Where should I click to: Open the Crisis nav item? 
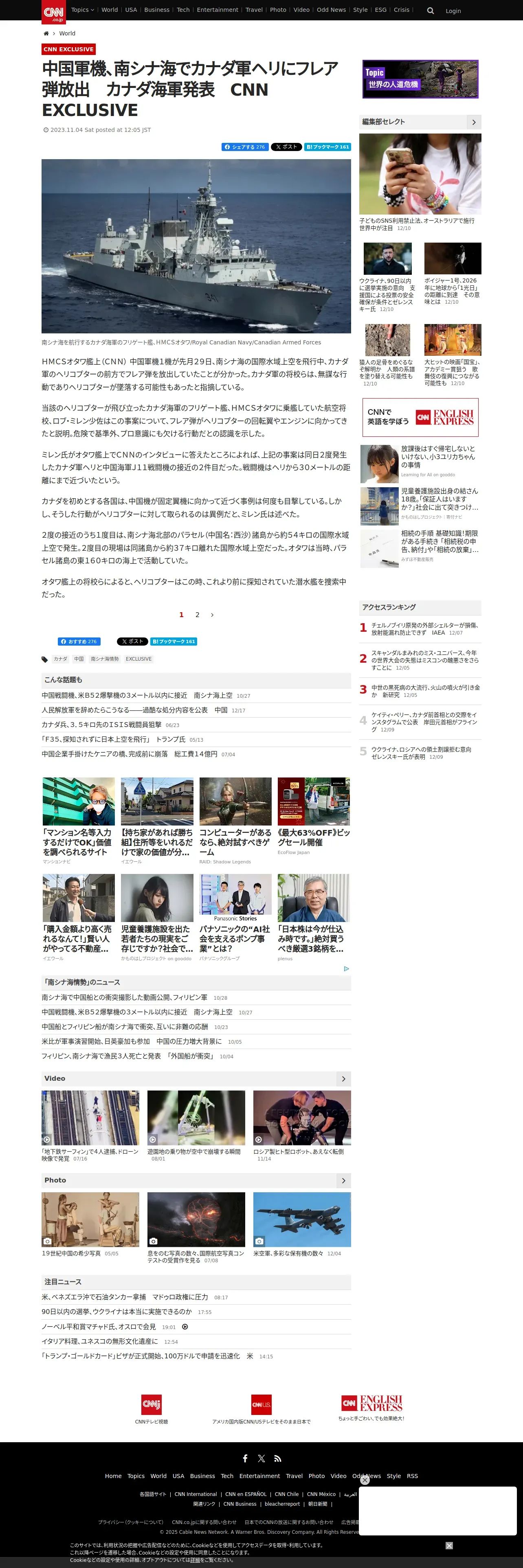point(401,10)
